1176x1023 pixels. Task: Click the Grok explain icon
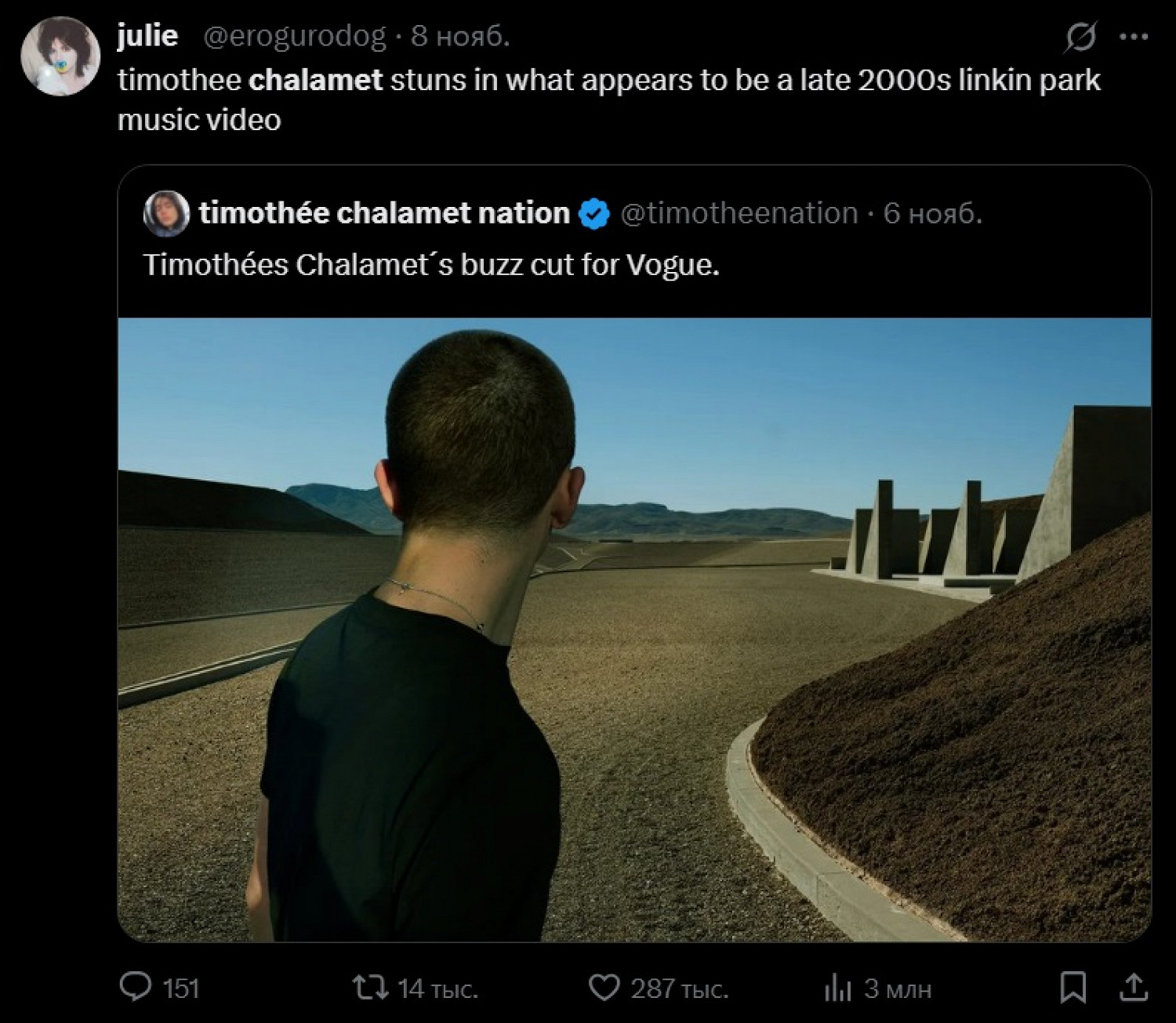[1080, 37]
